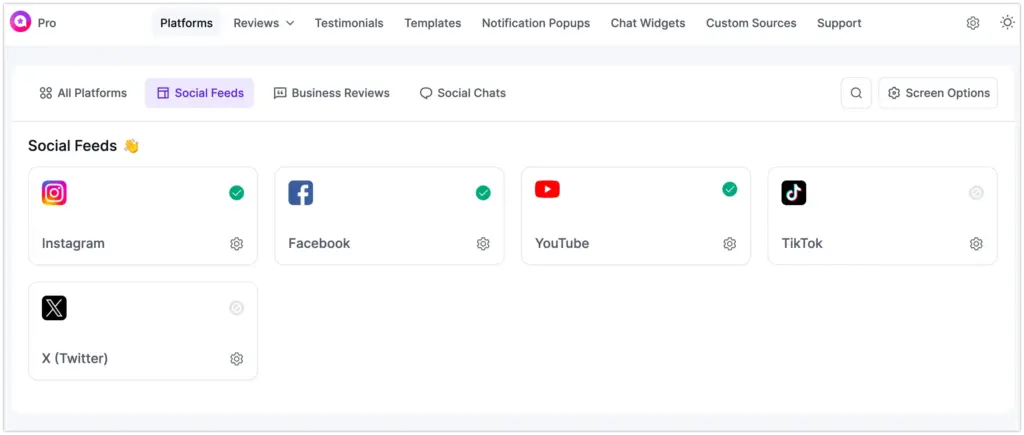Click the Facebook card label
Image resolution: width=1024 pixels, height=435 pixels.
click(319, 243)
